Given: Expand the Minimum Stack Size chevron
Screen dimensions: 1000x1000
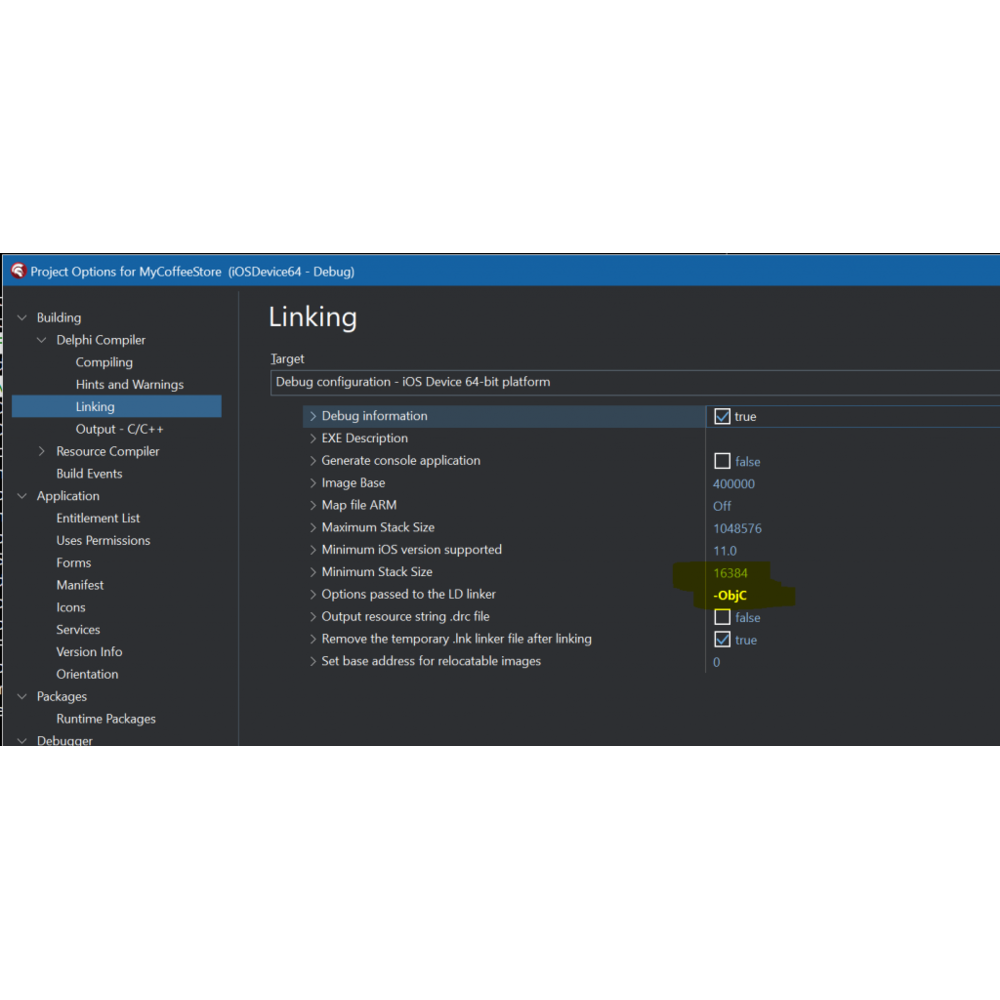Looking at the screenshot, I should 313,572.
